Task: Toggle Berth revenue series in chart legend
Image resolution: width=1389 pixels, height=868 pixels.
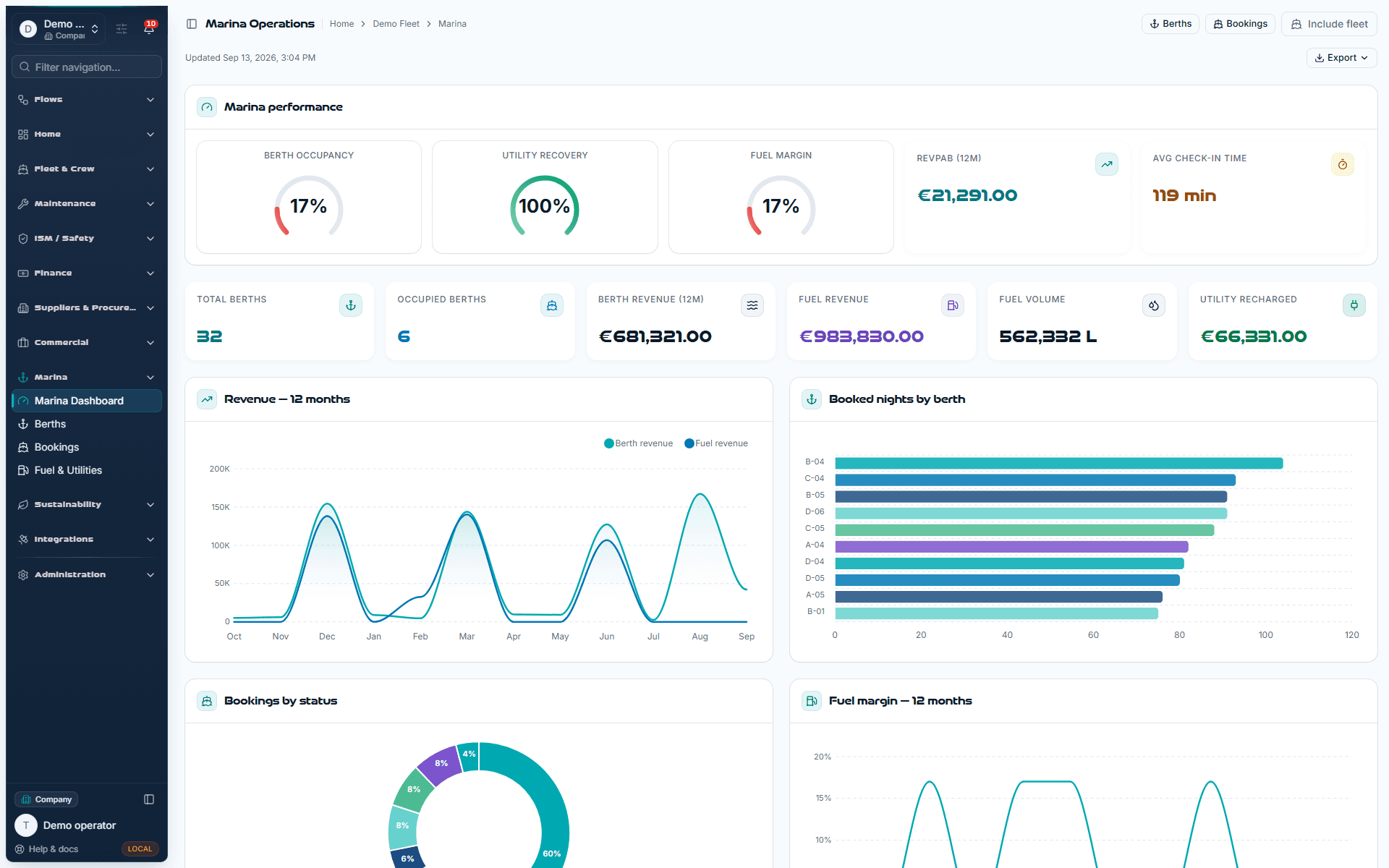Action: coord(638,443)
